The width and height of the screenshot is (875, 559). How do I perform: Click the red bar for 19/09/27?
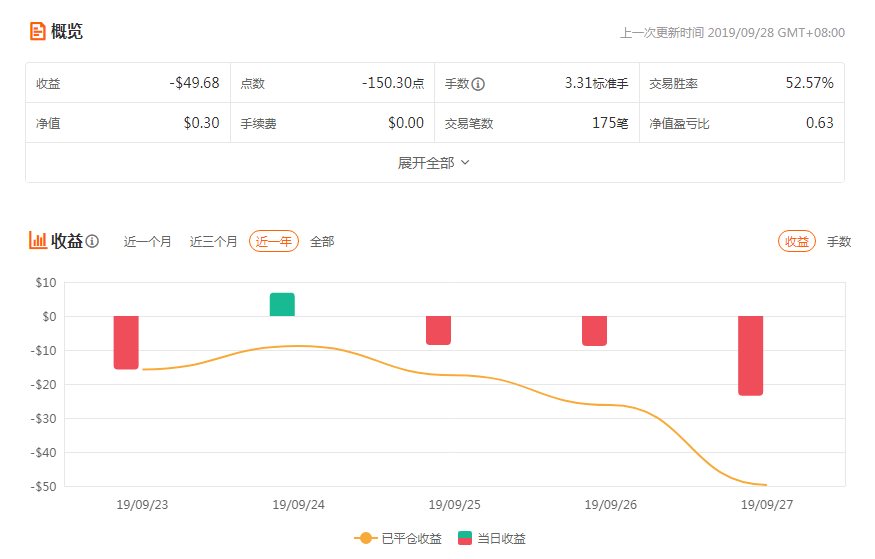(x=751, y=356)
